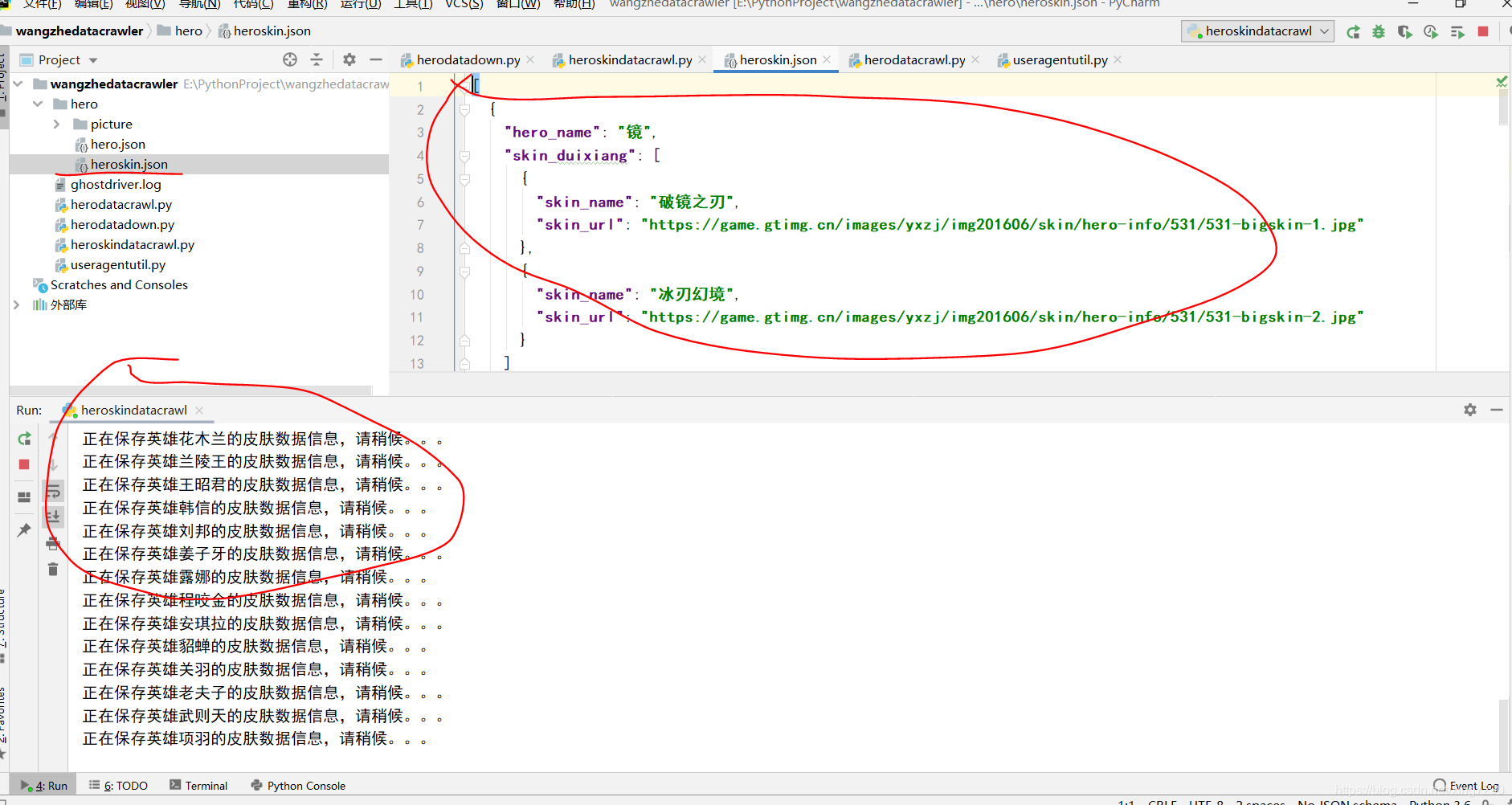Screen dimensions: 1512x805
Task: Select heroskindatacrawl.py in project tree
Action: 133,244
